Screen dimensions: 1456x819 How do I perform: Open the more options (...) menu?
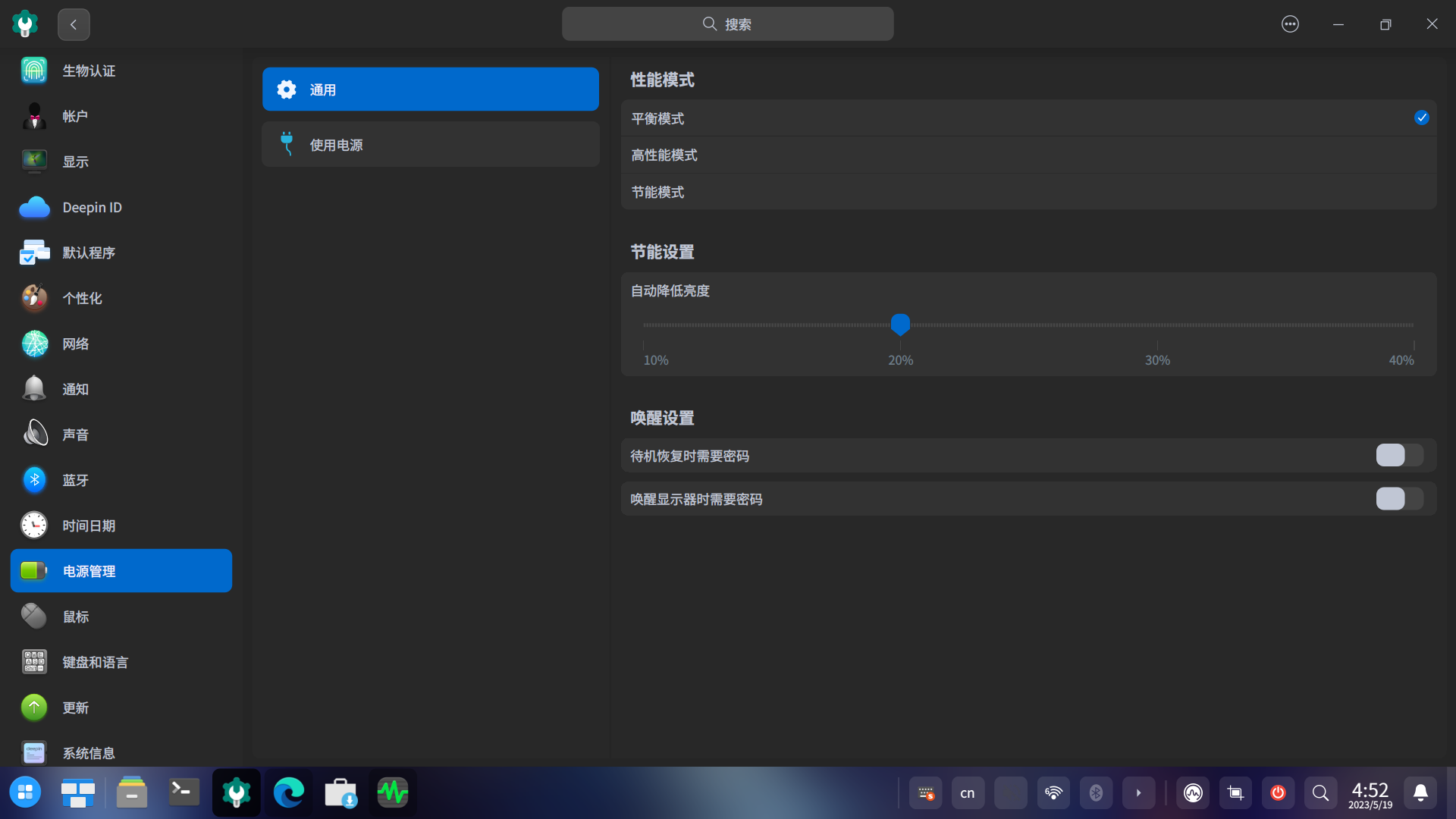(x=1290, y=24)
